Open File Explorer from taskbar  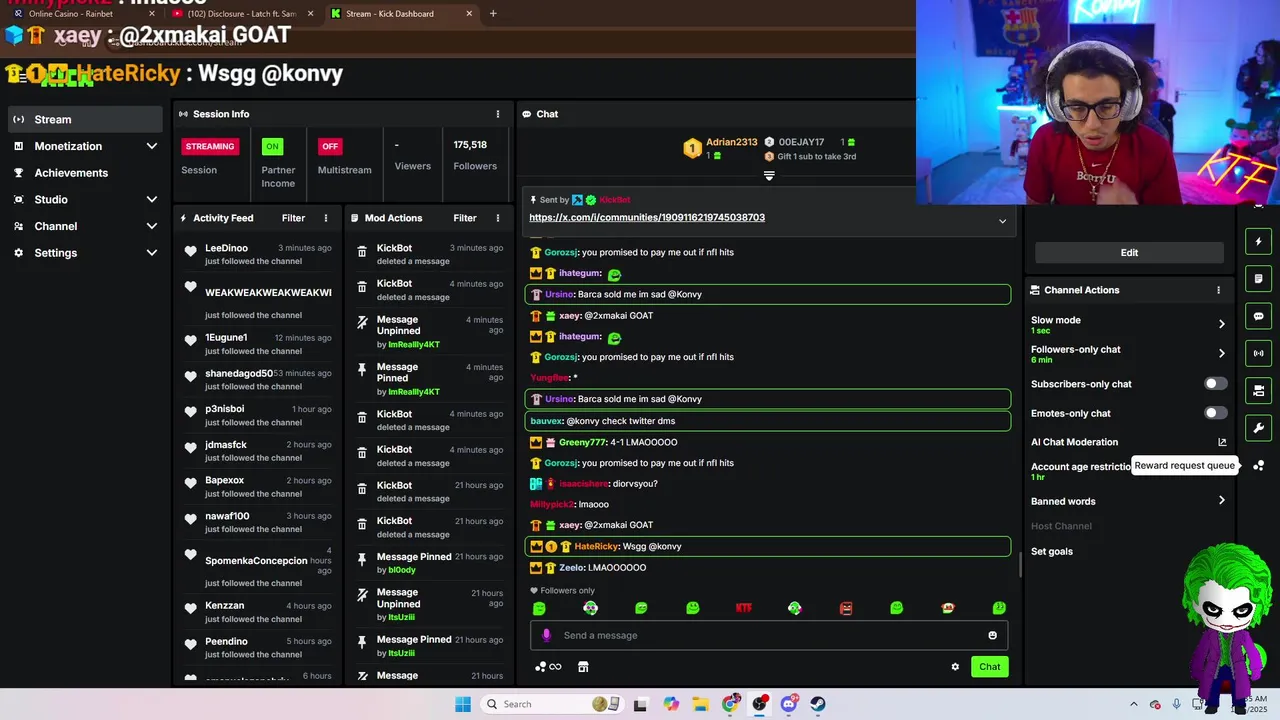(x=700, y=704)
